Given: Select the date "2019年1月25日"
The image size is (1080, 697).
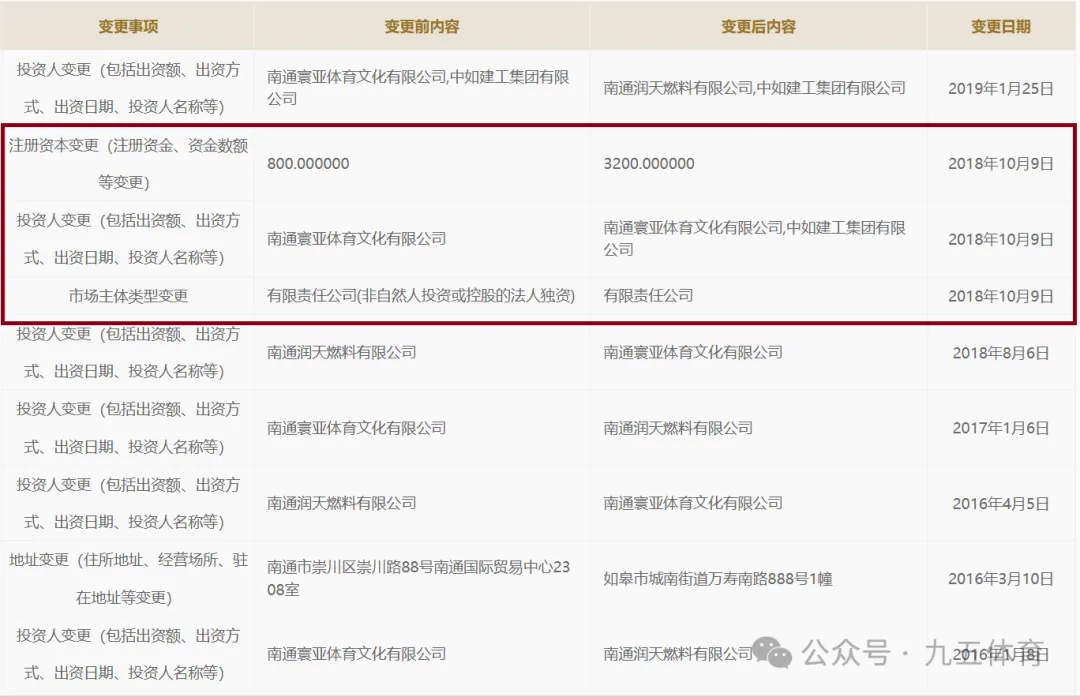Looking at the screenshot, I should tap(1001, 88).
